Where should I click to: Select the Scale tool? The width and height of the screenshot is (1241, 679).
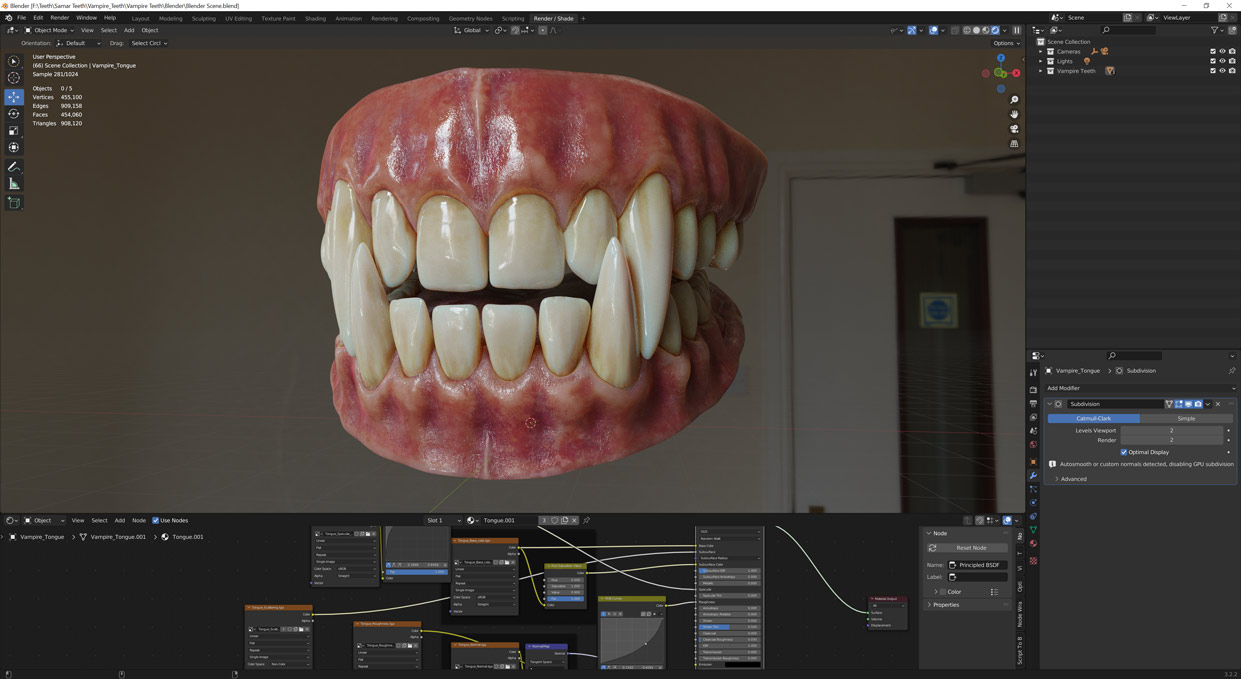point(13,130)
